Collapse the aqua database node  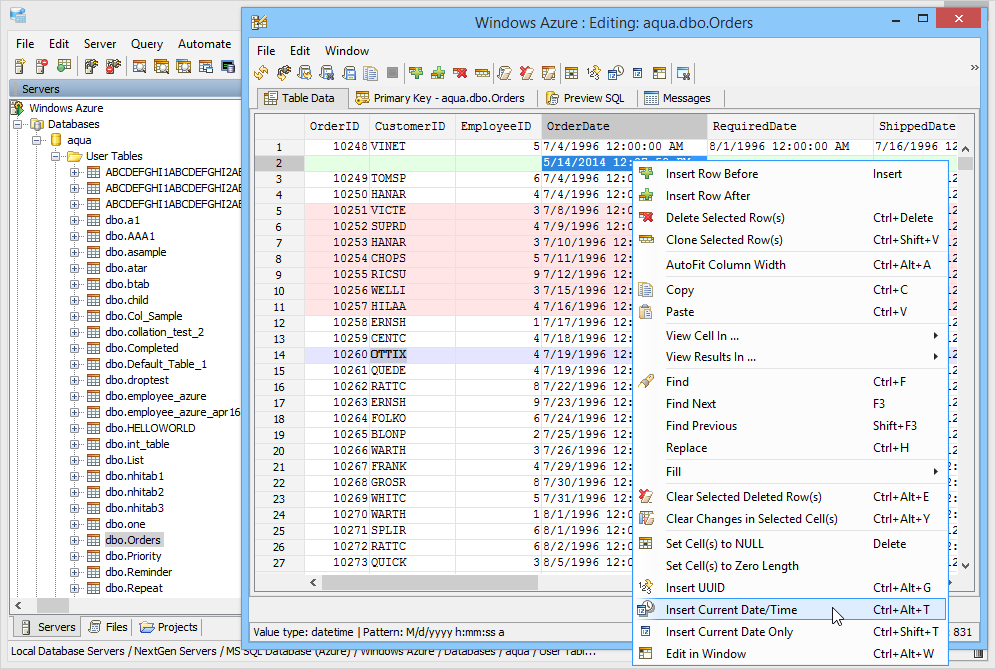click(x=37, y=140)
